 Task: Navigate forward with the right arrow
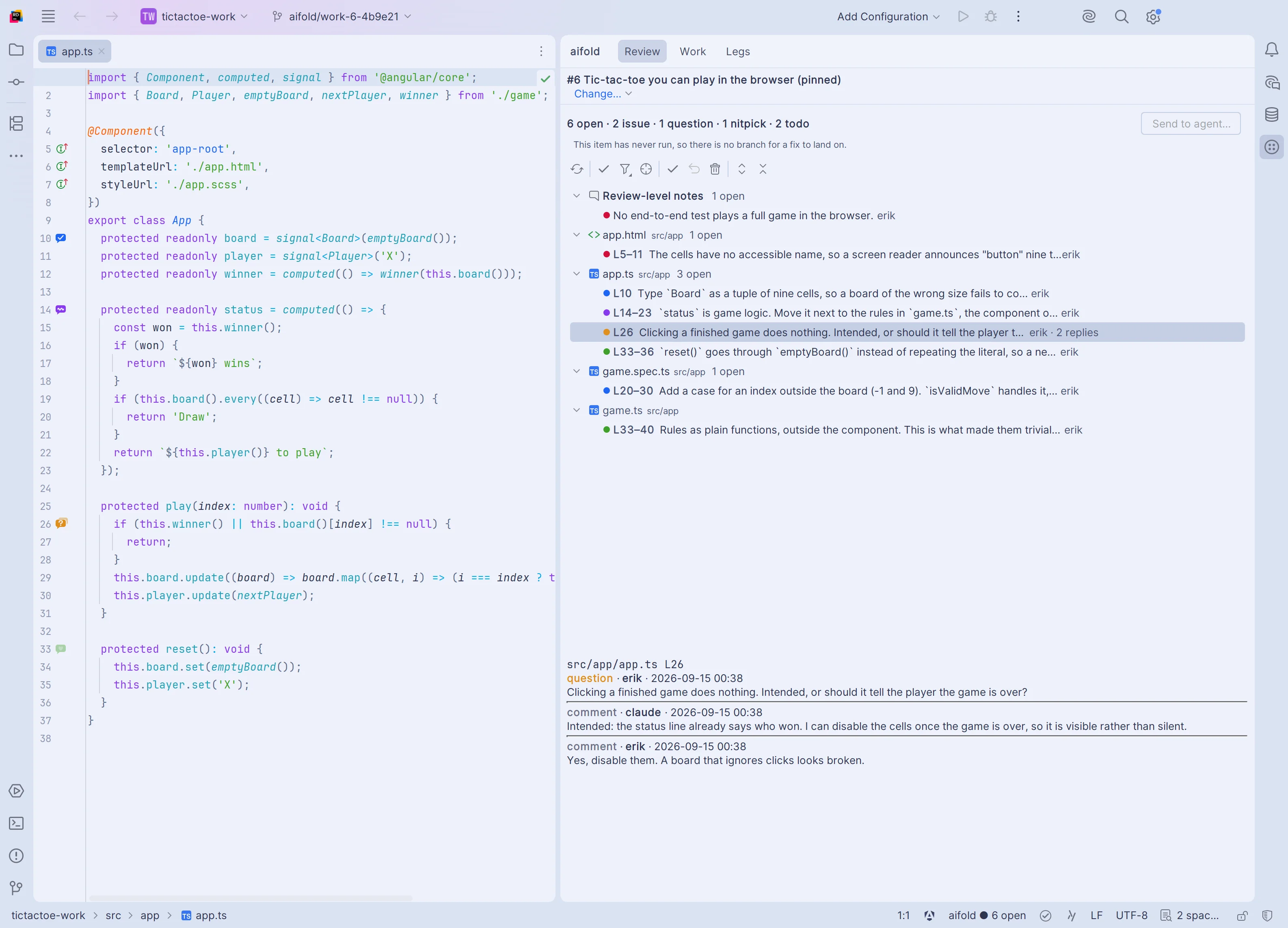(112, 17)
